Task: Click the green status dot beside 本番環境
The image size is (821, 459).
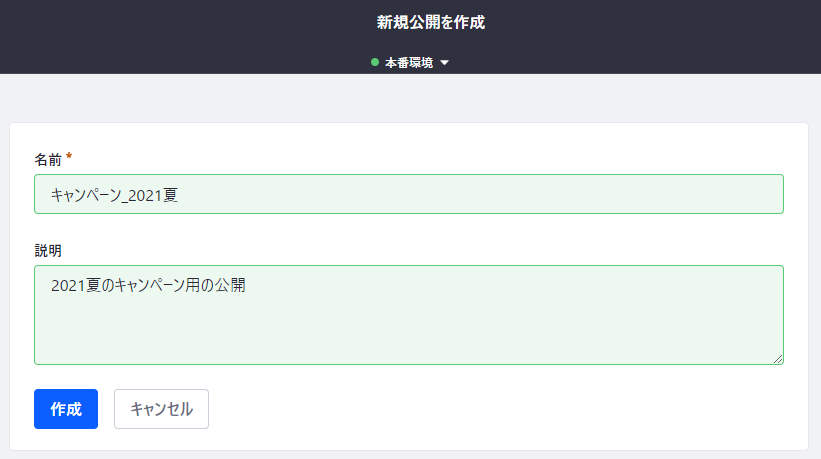Action: coord(375,62)
